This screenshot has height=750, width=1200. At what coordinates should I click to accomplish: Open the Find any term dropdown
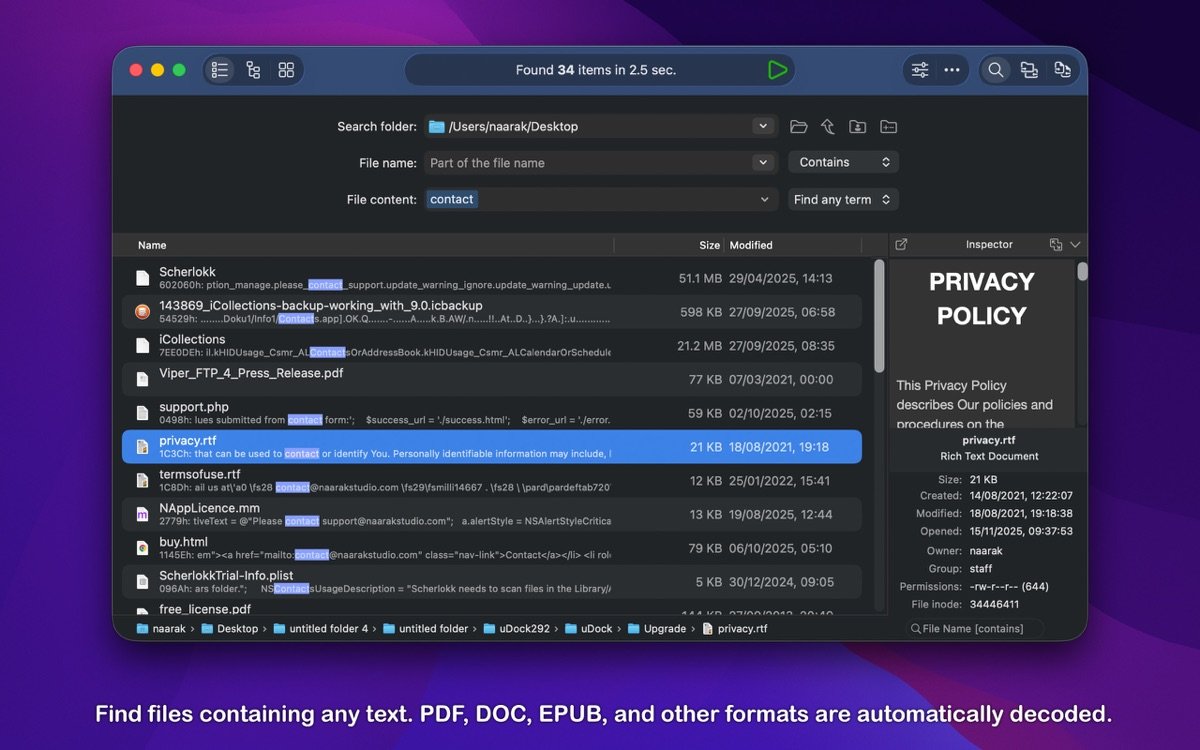point(843,200)
